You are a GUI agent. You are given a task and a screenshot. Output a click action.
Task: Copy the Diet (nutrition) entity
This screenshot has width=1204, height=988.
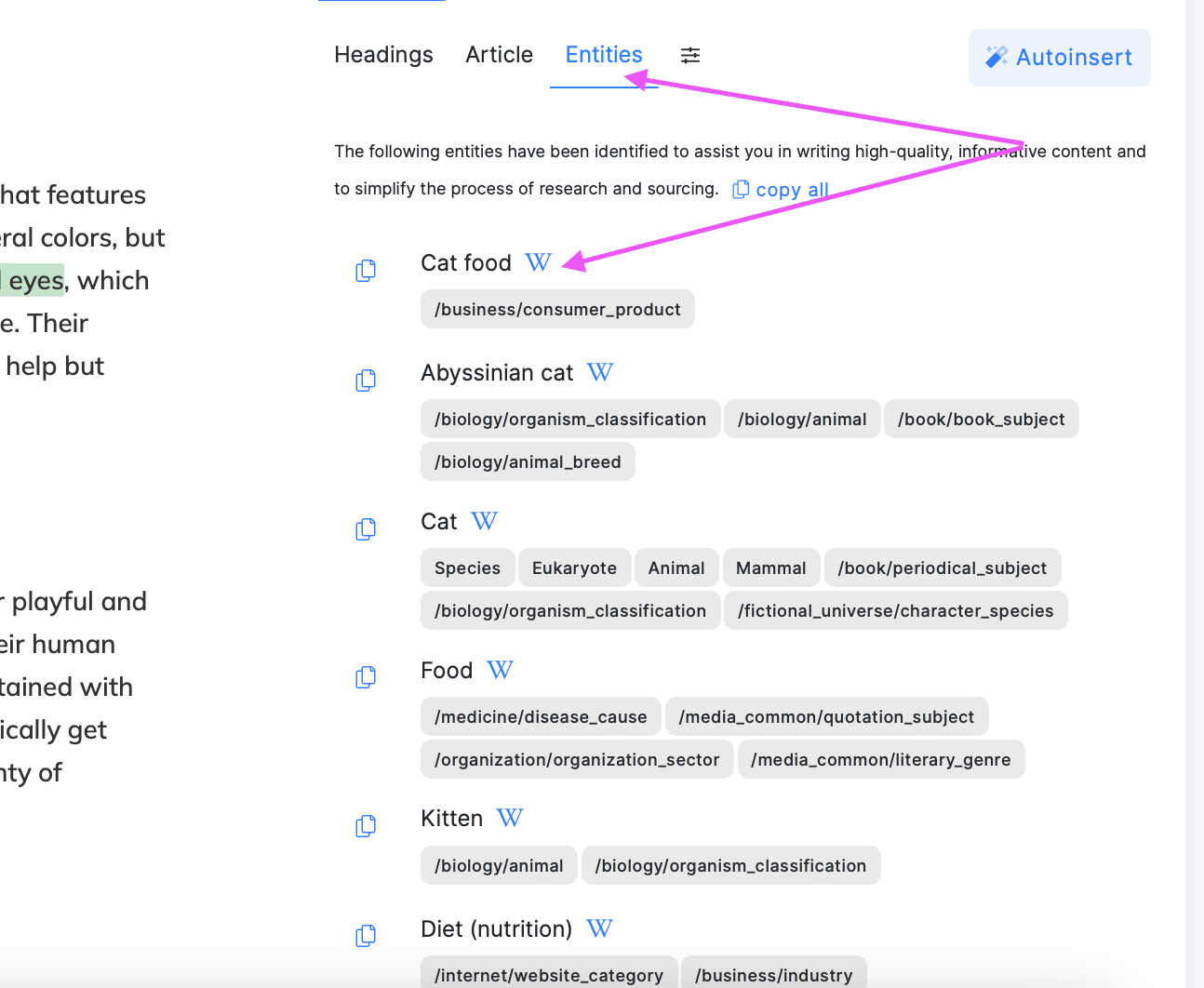pyautogui.click(x=366, y=936)
